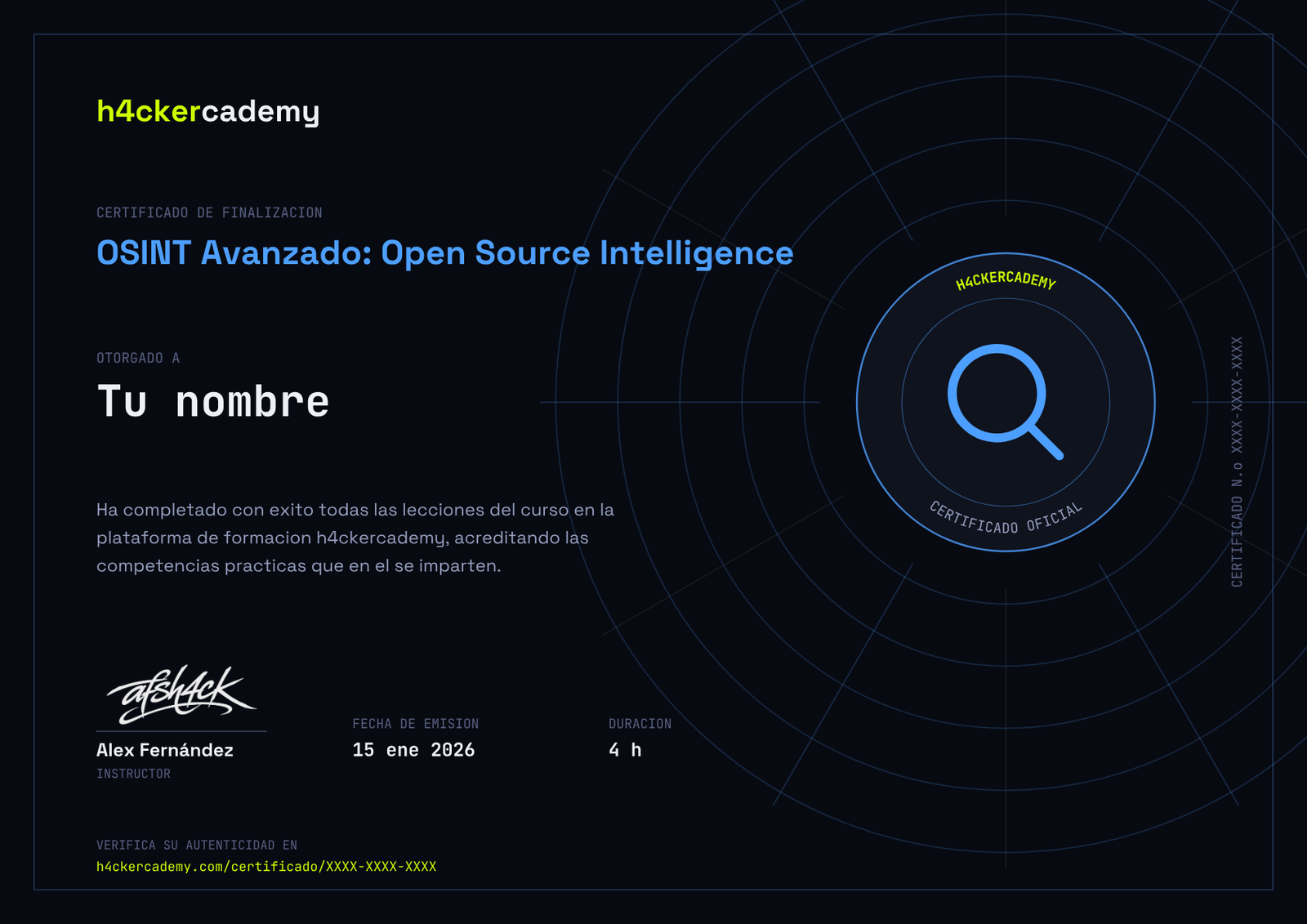Click the afsh4ck signature graphic
1307x924 pixels.
(181, 694)
